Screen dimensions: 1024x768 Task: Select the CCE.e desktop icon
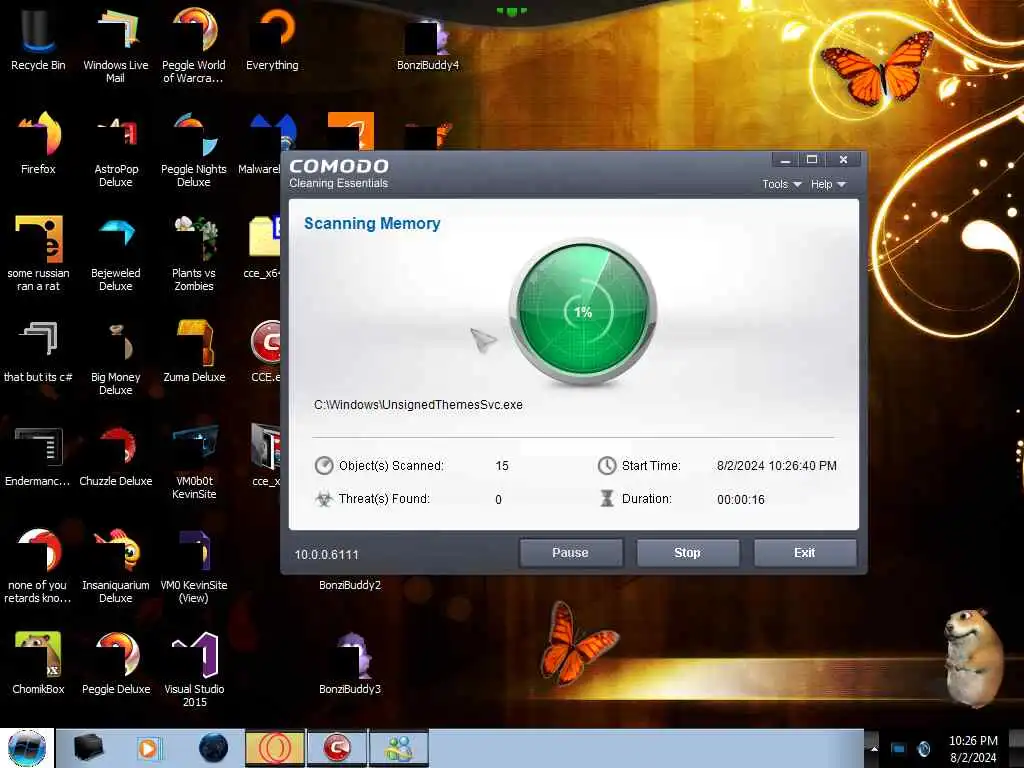click(x=266, y=351)
